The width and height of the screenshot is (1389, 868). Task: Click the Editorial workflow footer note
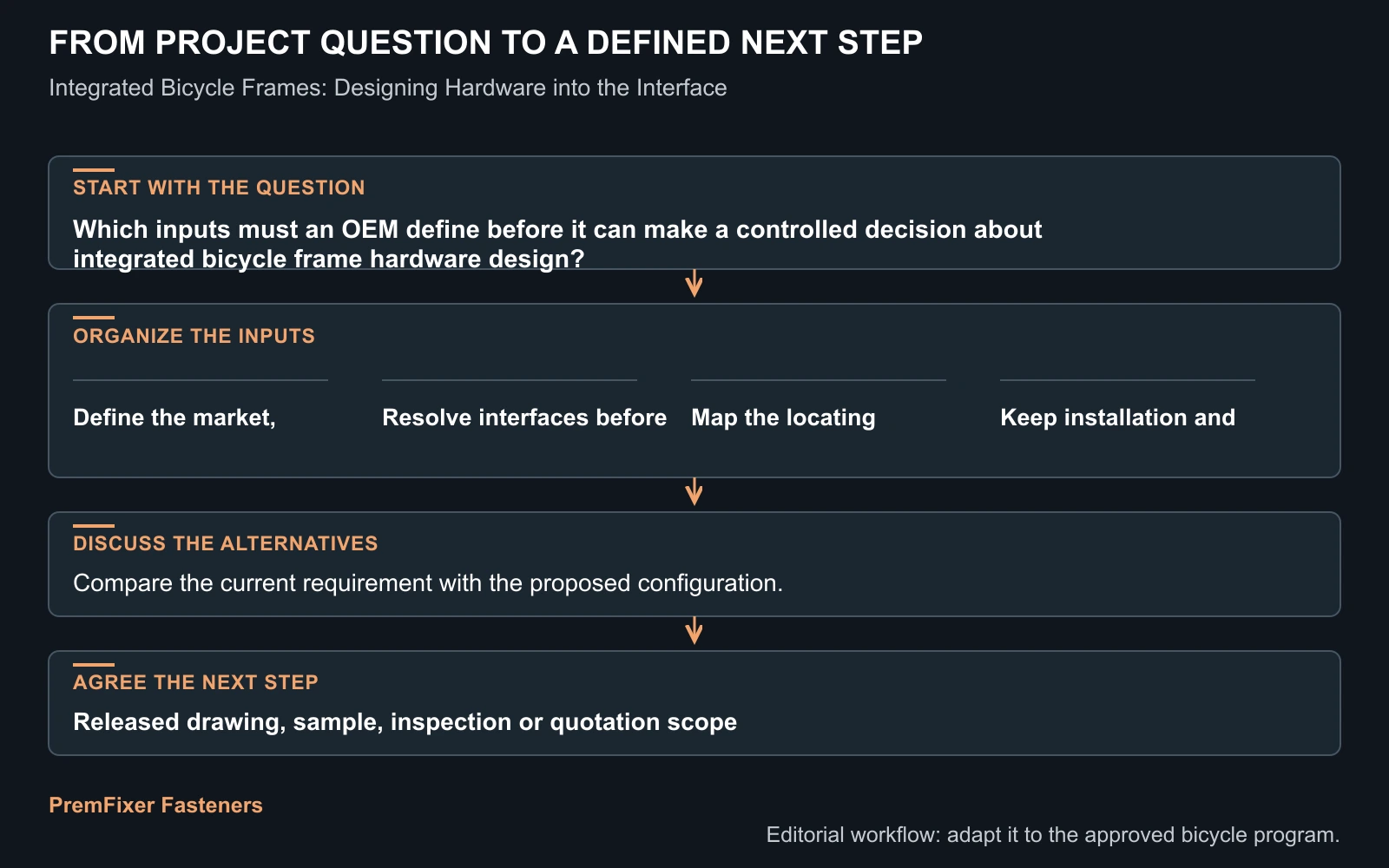click(1053, 835)
